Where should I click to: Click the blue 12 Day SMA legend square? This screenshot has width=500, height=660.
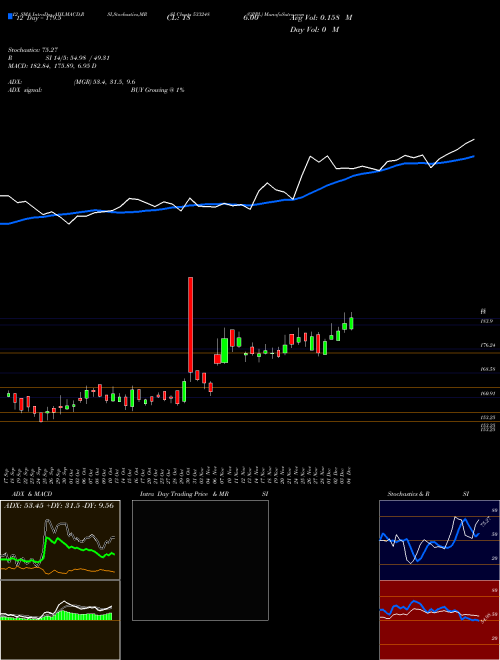tap(11, 17)
